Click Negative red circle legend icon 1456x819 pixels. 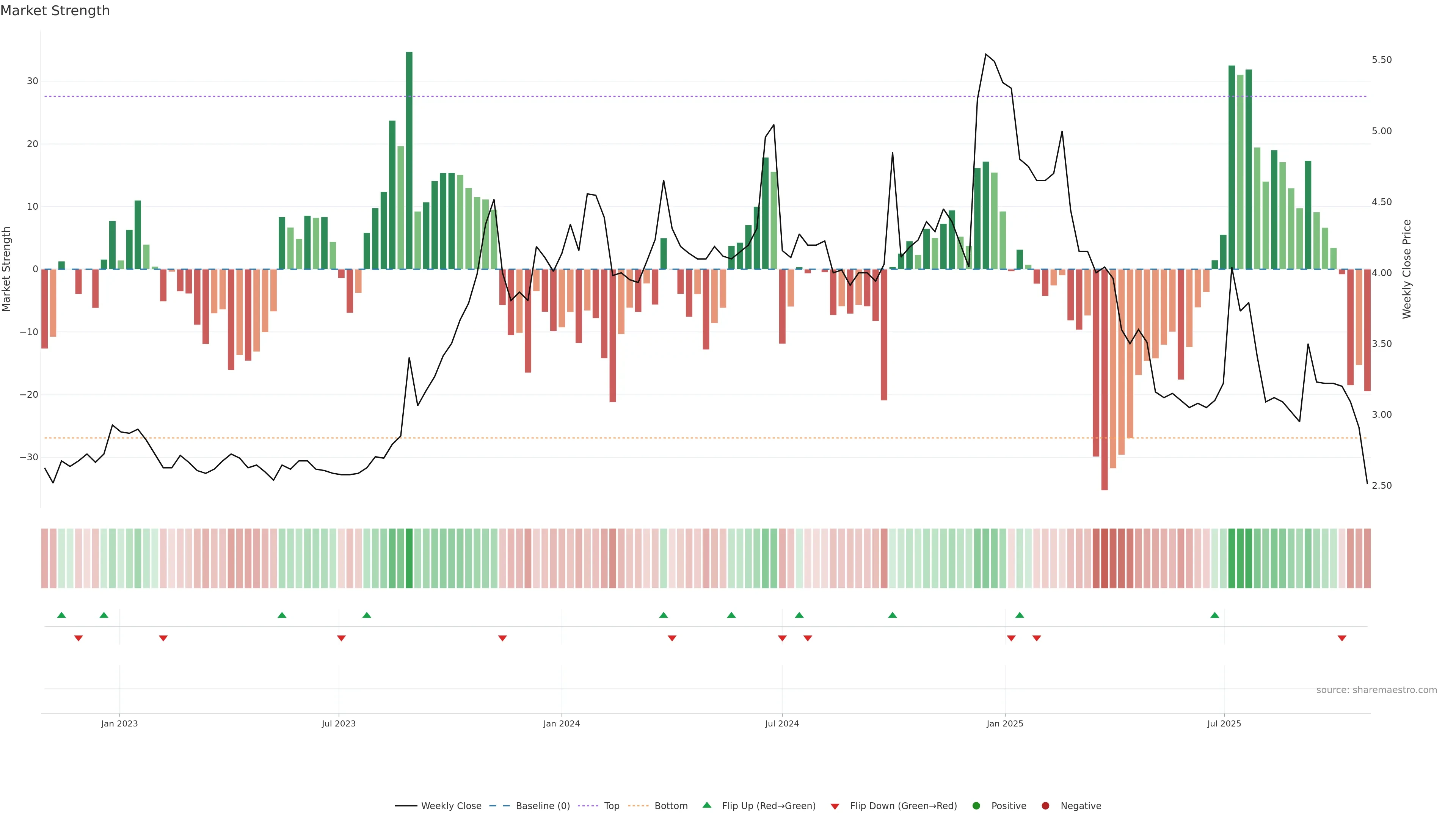(1045, 805)
